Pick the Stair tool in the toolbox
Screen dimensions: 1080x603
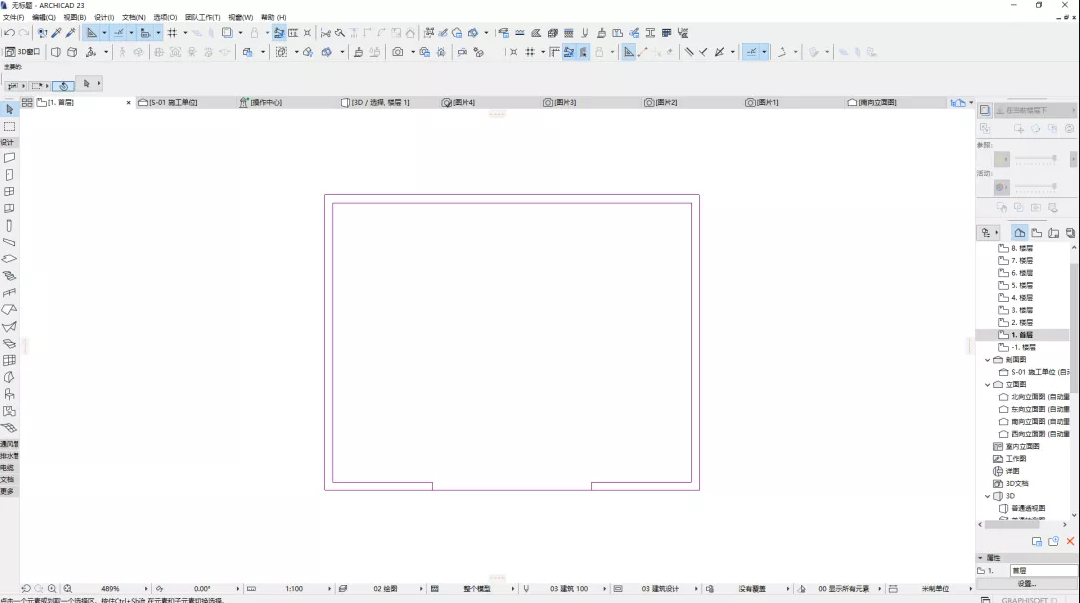tap(9, 276)
